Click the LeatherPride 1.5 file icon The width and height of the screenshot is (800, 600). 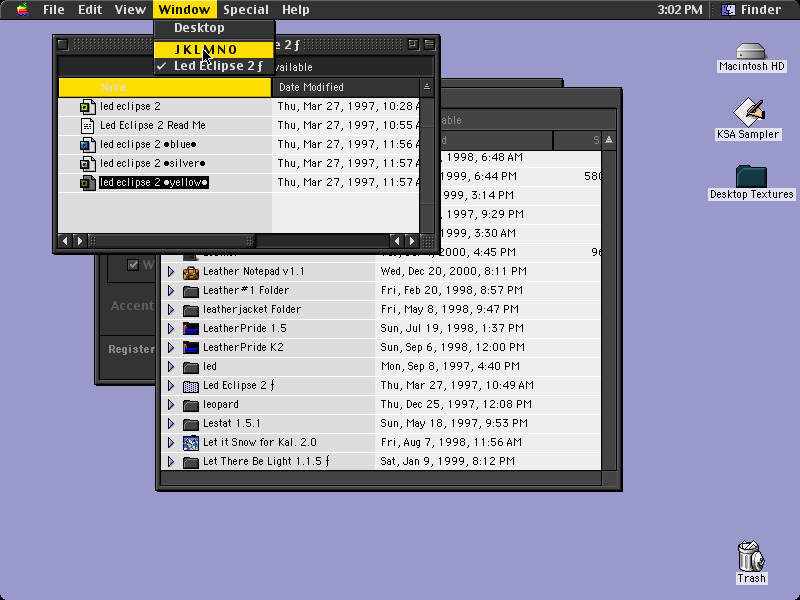[x=191, y=329]
